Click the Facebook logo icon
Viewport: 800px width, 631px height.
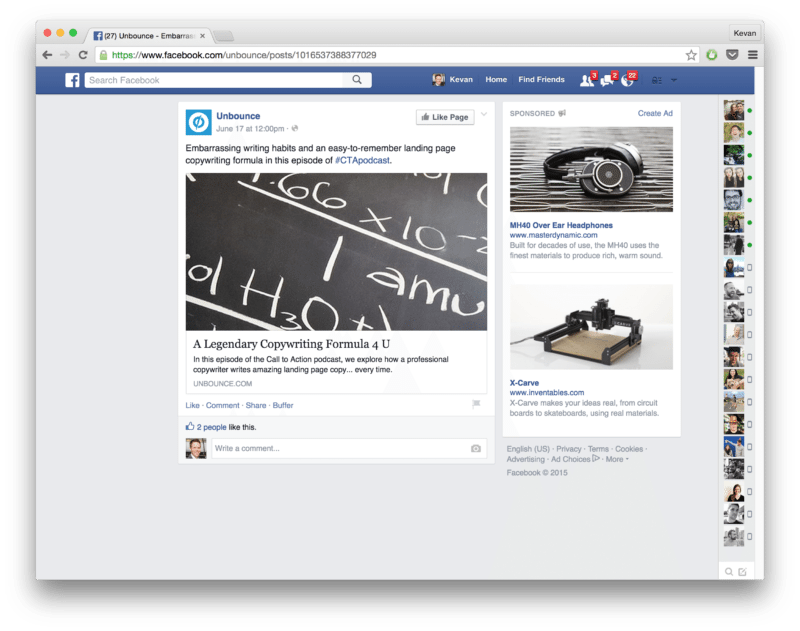[72, 80]
